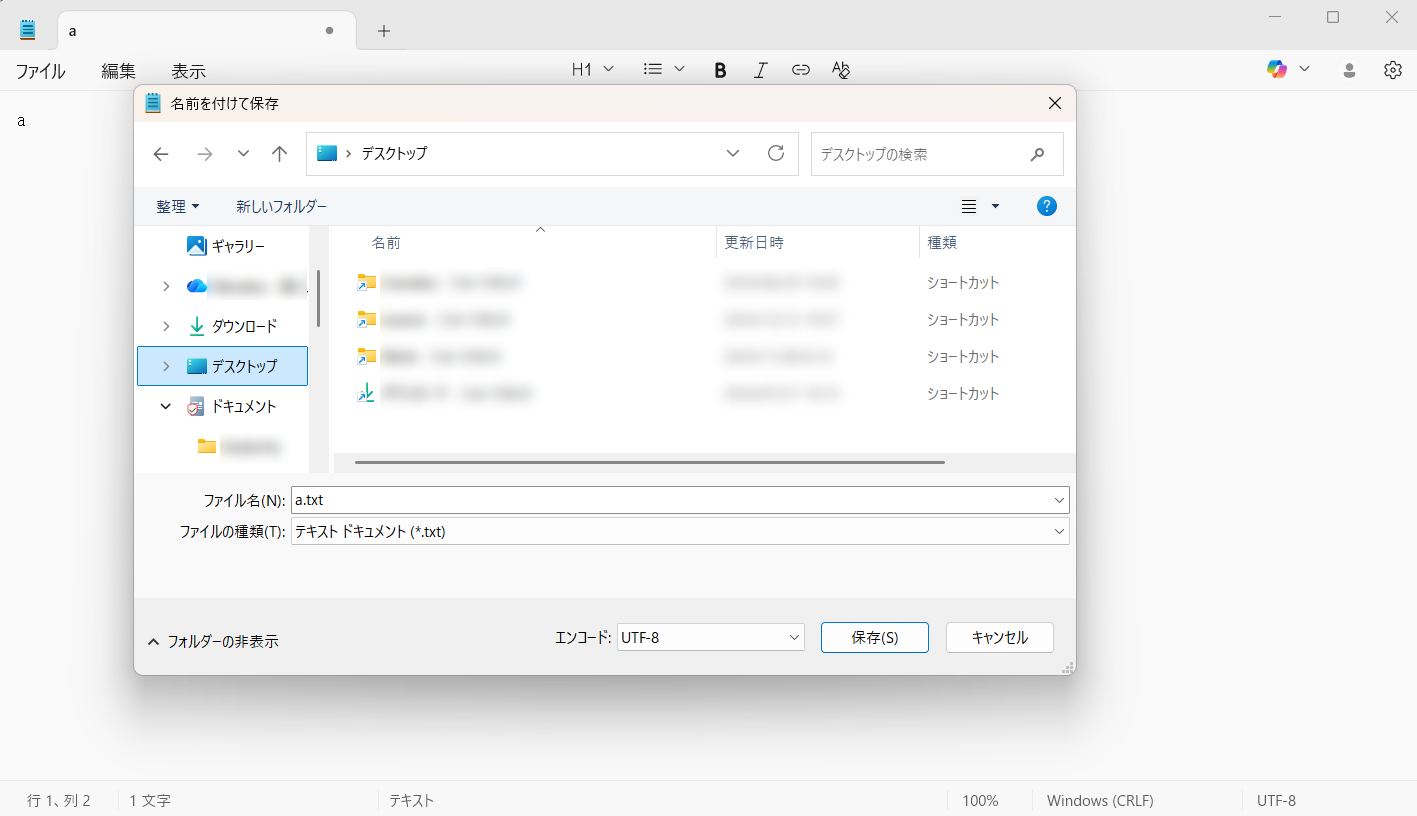
Task: Open the ファイル menu
Action: pos(41,71)
